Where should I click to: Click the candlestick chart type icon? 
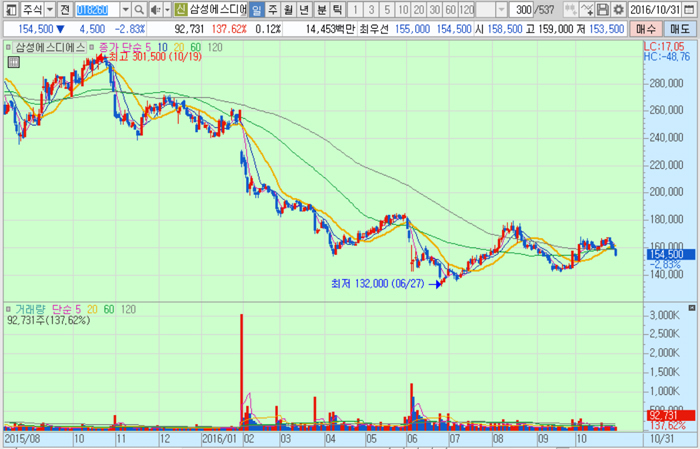pyautogui.click(x=571, y=9)
